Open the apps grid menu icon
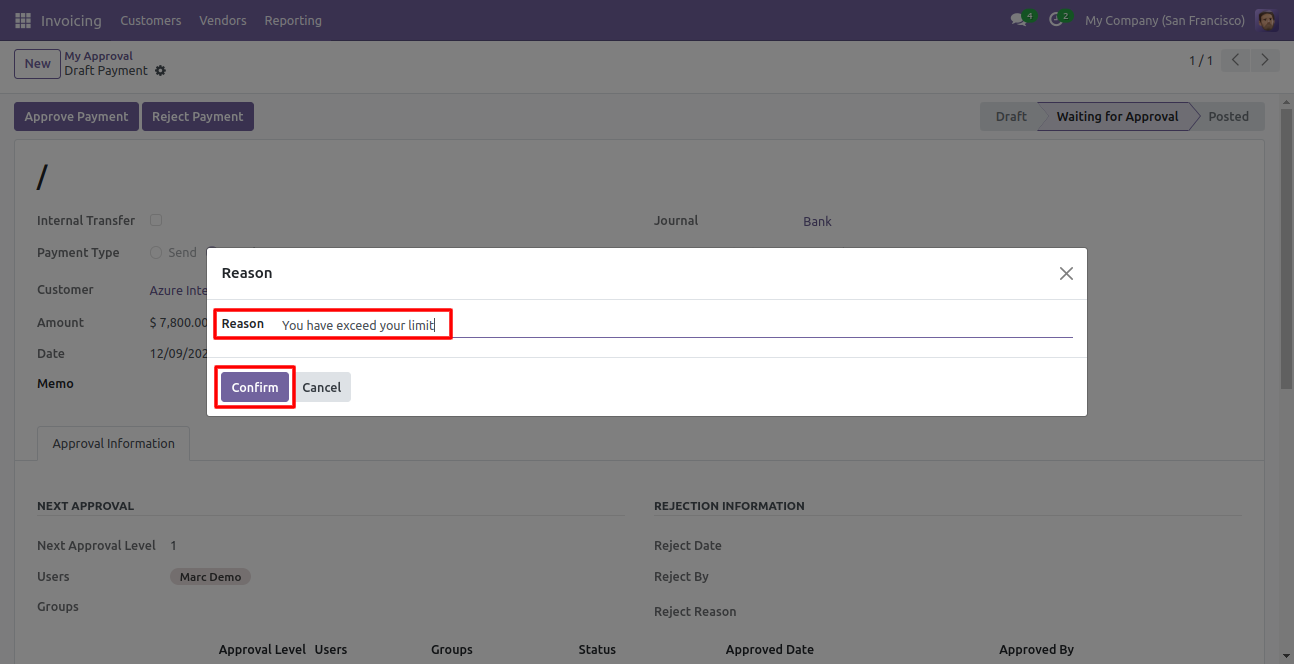Viewport: 1294px width, 664px height. [23, 20]
